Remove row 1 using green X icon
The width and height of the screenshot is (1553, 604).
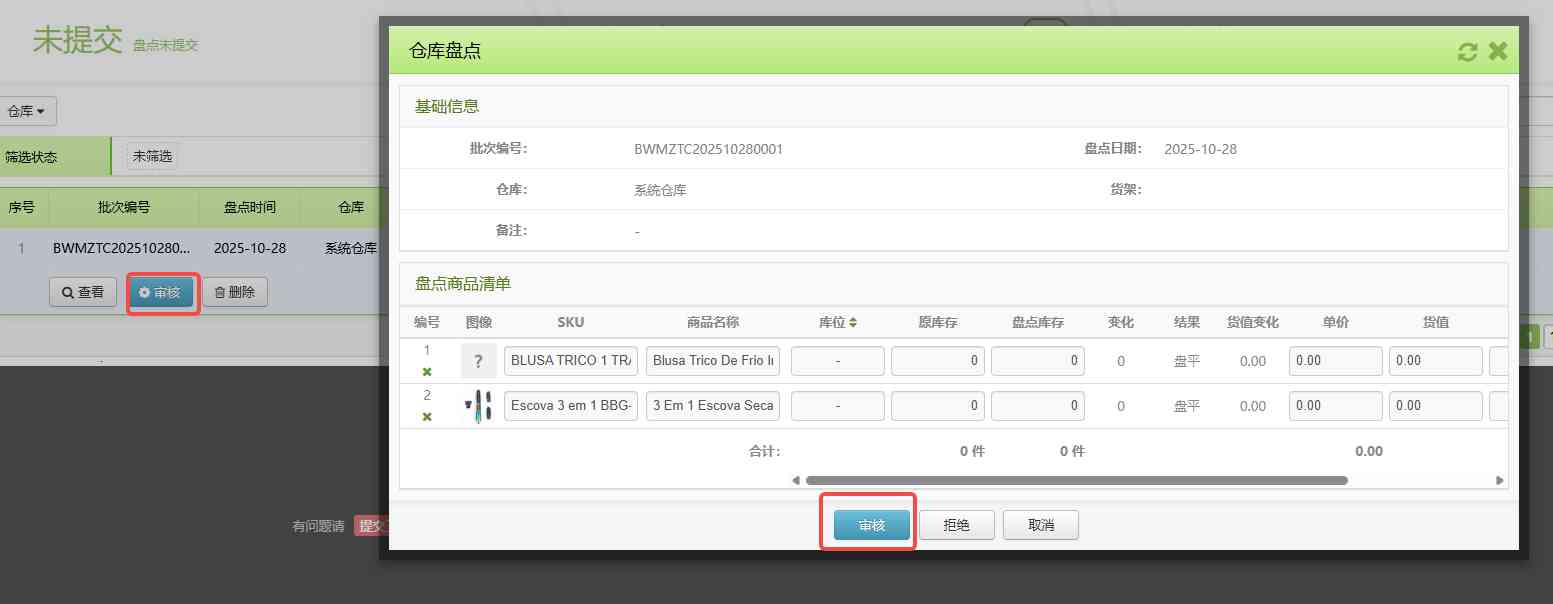pos(427,372)
